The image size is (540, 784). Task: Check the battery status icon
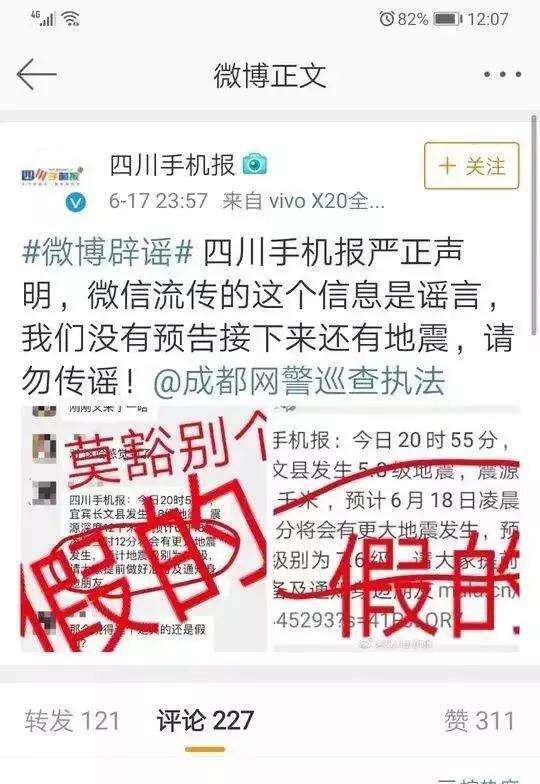point(448,20)
